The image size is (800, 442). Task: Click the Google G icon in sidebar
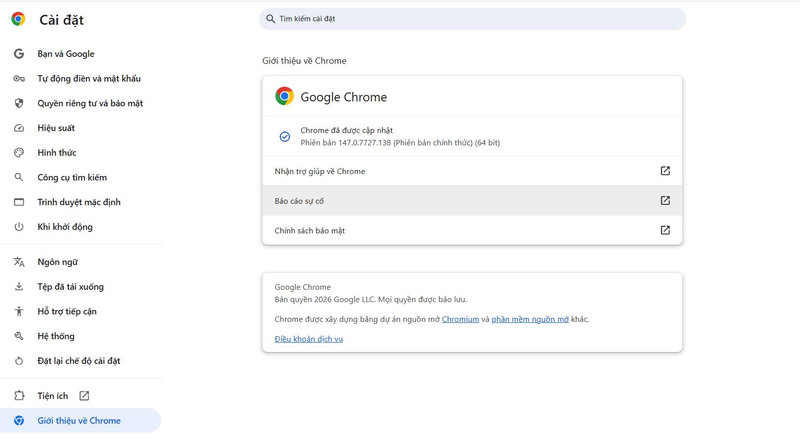[x=19, y=54]
